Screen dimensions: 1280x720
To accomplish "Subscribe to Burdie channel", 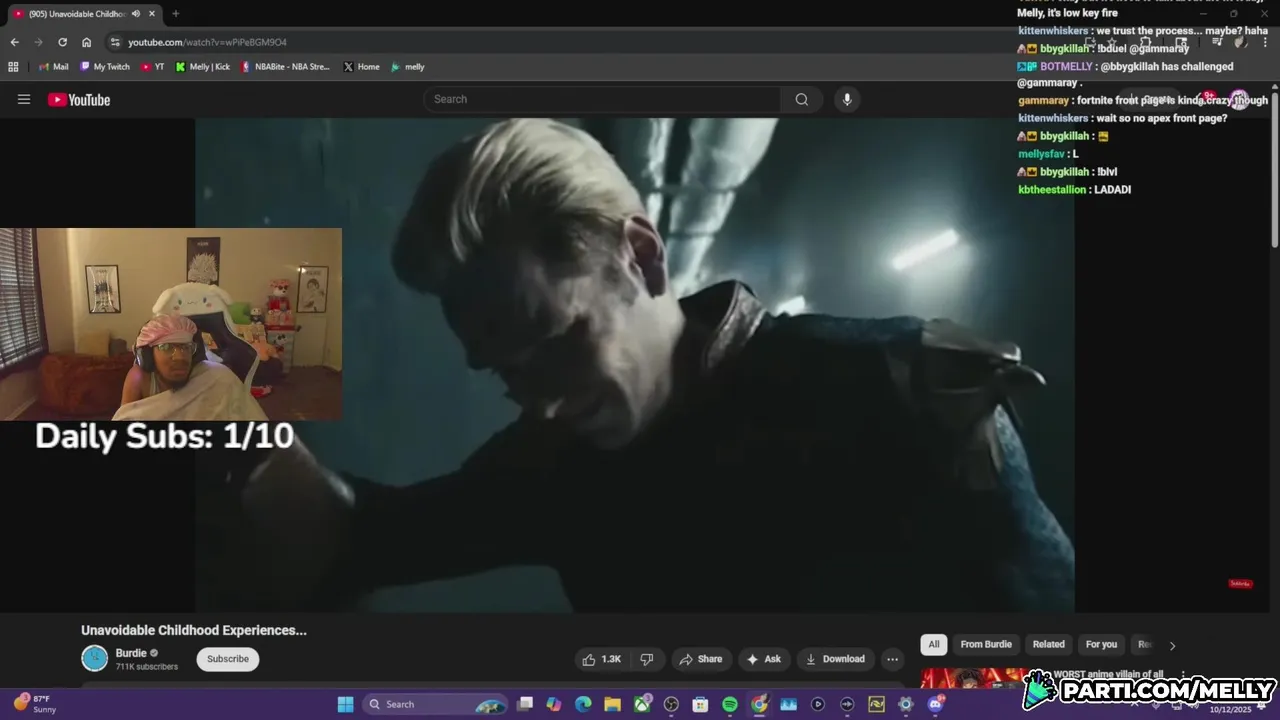I will pyautogui.click(x=228, y=659).
